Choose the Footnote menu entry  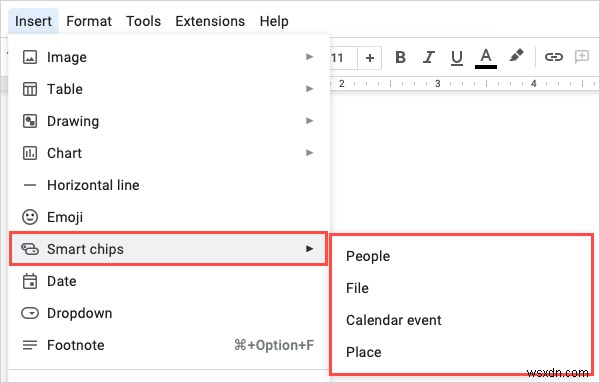click(x=169, y=345)
